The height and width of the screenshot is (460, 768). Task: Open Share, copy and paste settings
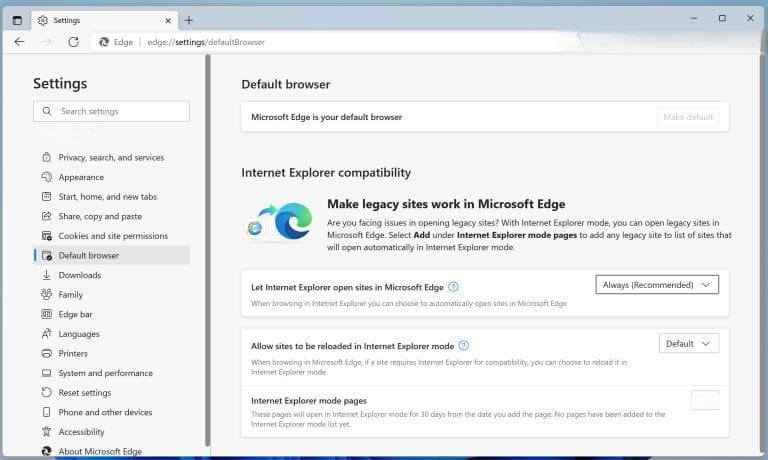100,216
